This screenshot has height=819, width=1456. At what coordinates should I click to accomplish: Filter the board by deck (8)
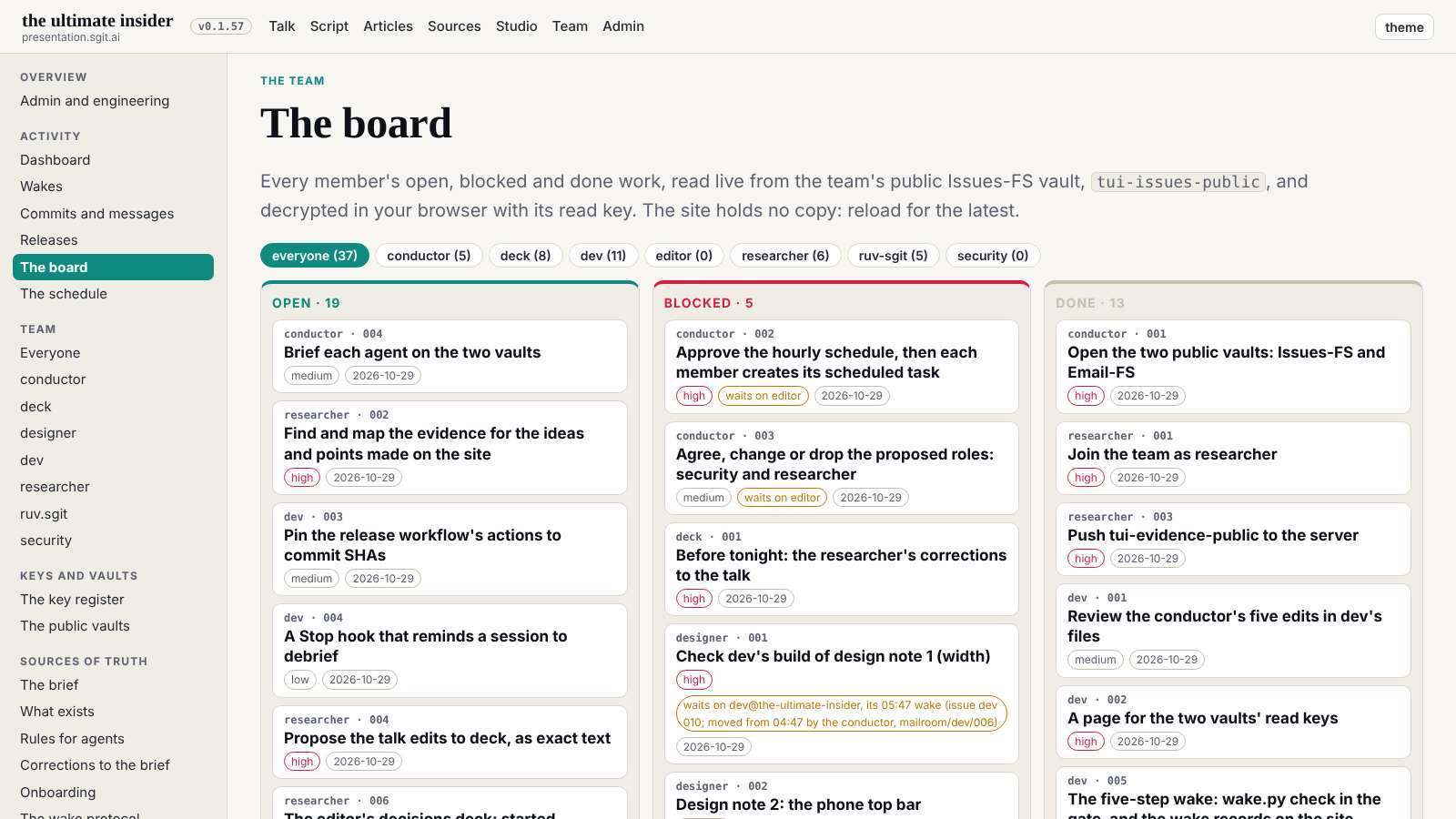(525, 256)
